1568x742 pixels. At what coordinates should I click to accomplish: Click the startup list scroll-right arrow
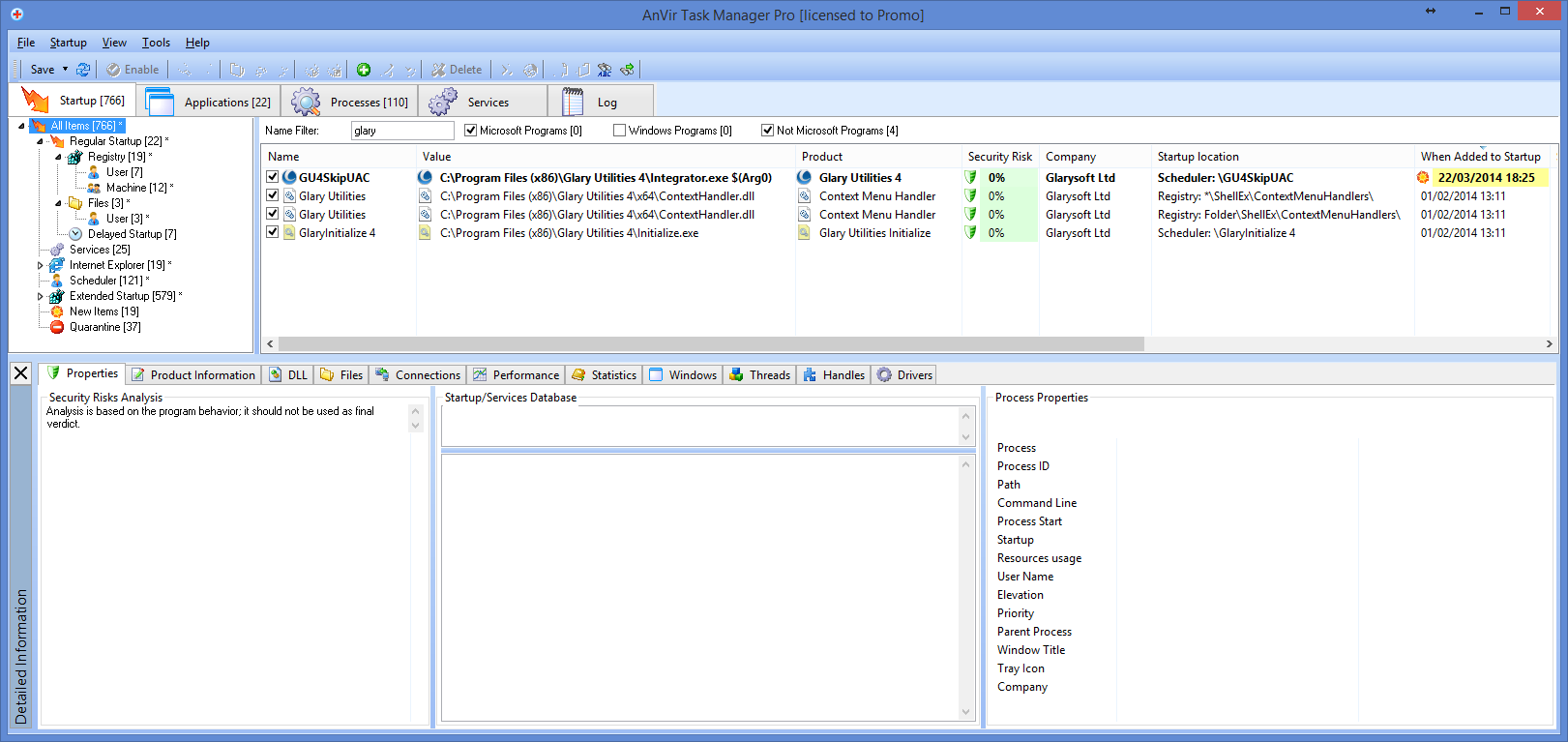(1549, 343)
